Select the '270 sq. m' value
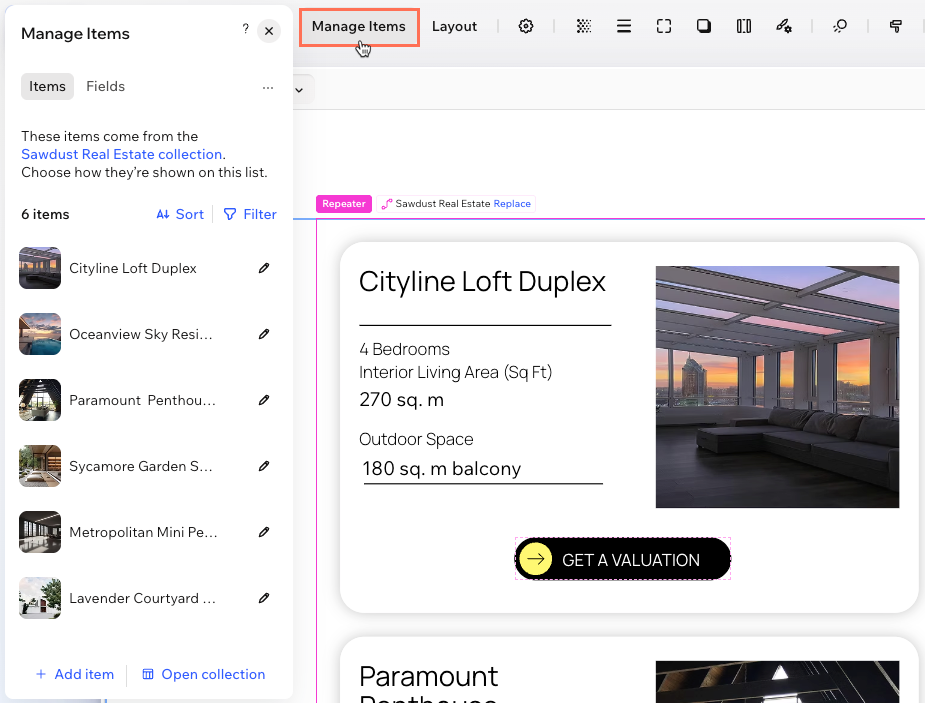The height and width of the screenshot is (703, 925). pos(402,399)
